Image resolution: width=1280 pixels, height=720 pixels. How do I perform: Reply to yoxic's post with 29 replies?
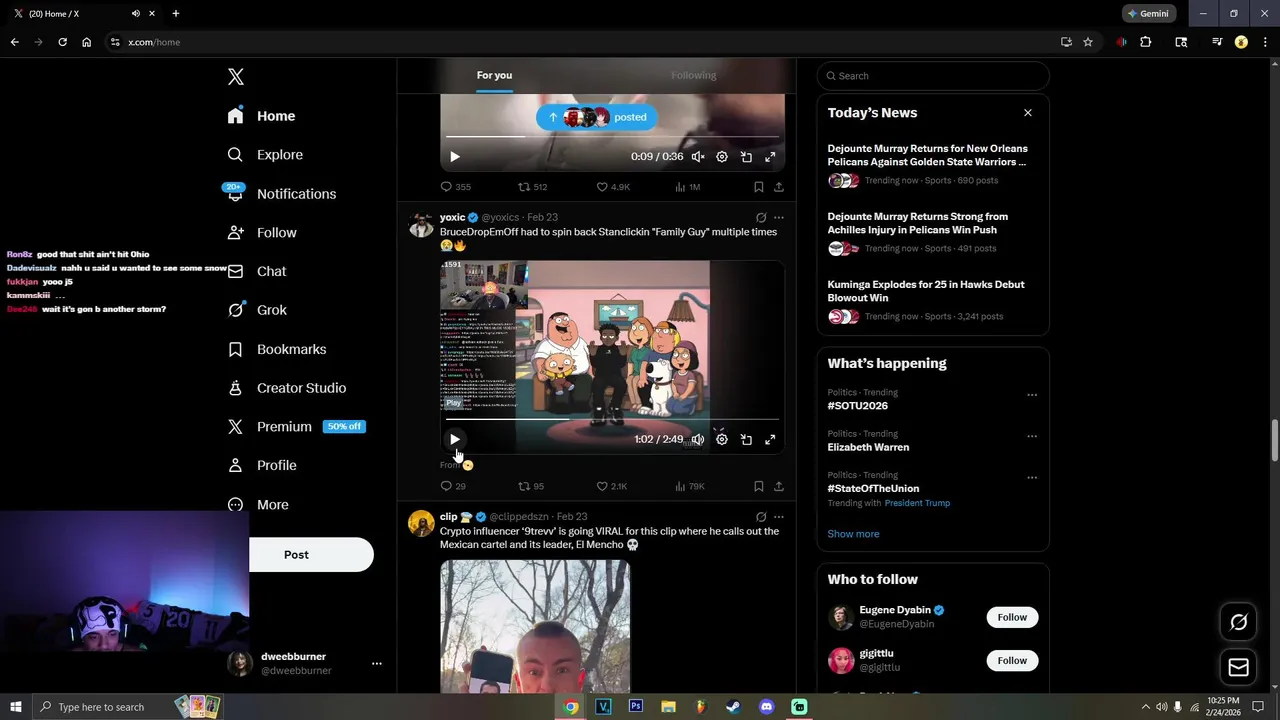click(453, 486)
